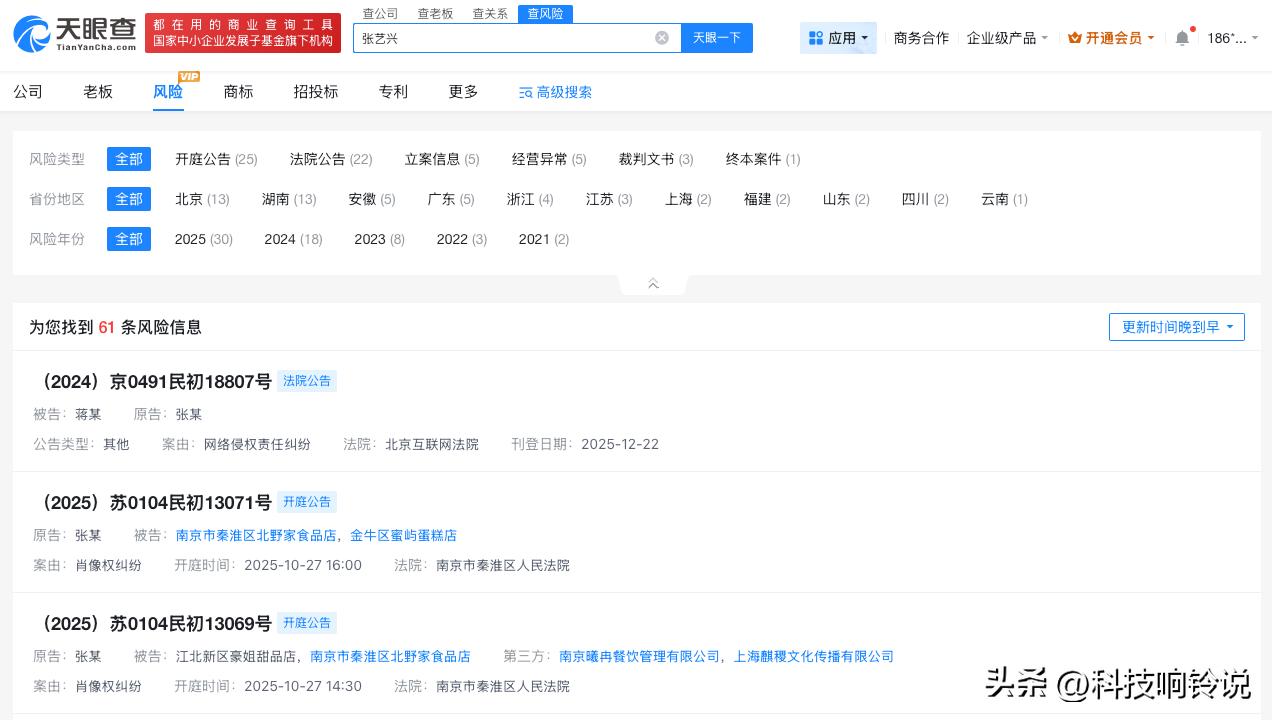1272x720 pixels.
Task: Click the 天眼一下 search button
Action: [x=717, y=38]
